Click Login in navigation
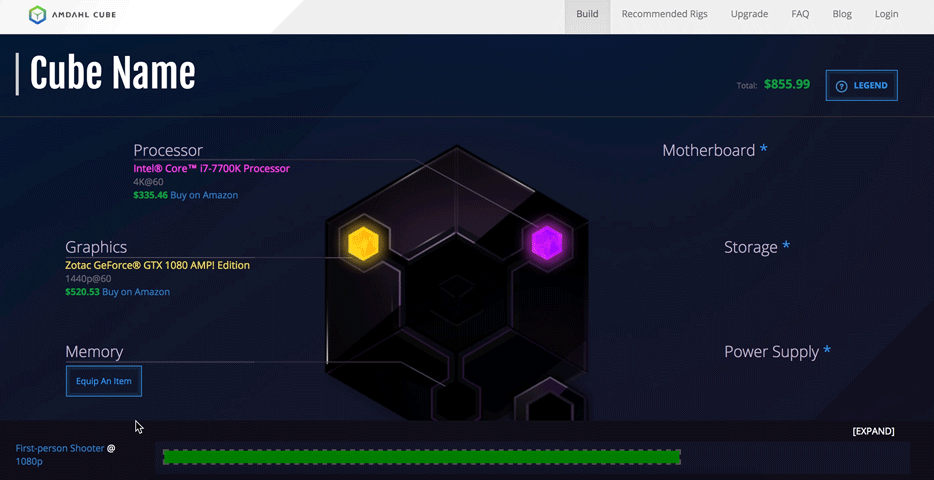Viewport: 934px width, 480px height. click(x=886, y=14)
